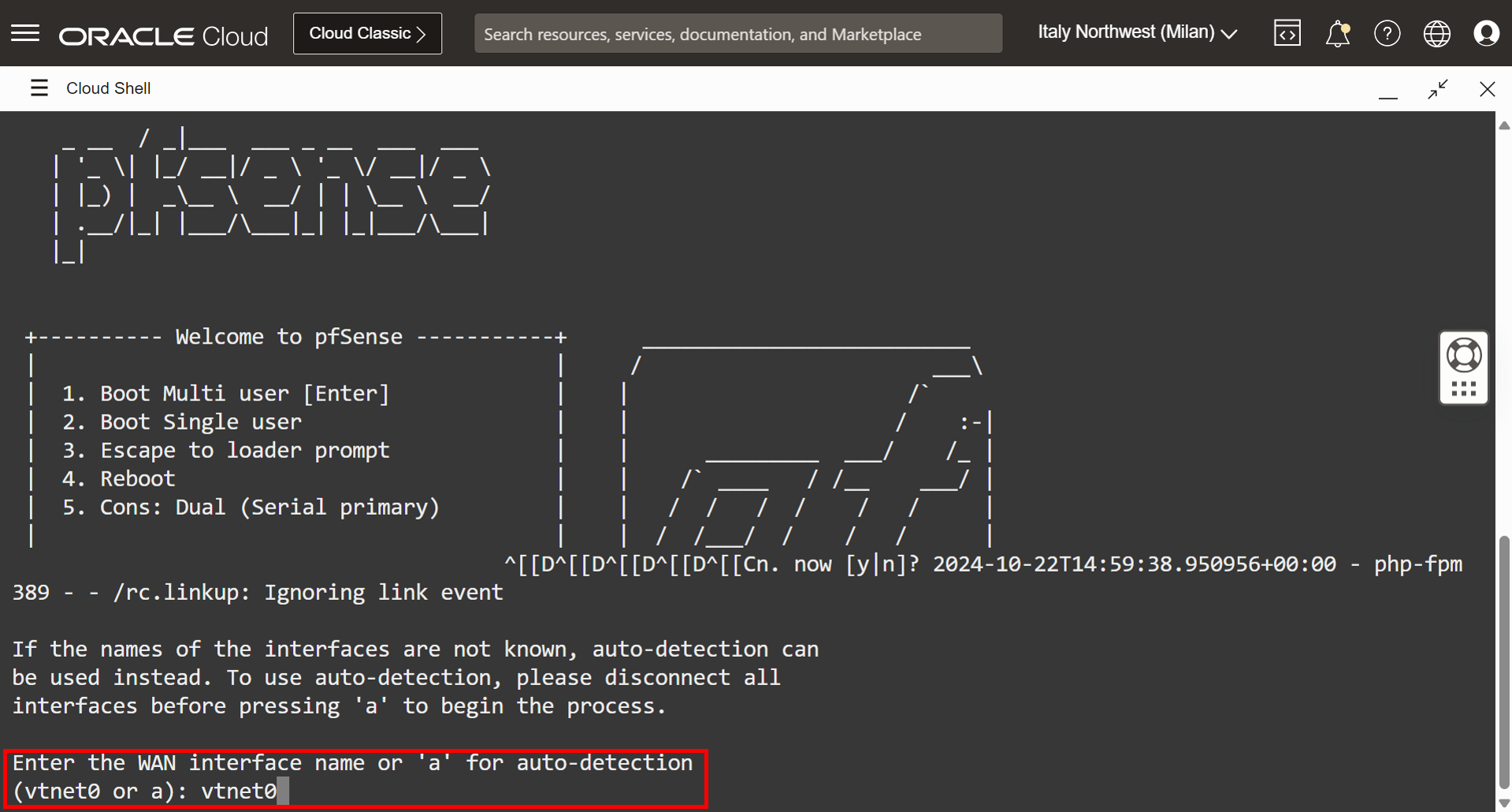Click the '5. Cons: Dual (Serial primary)' line
The height and width of the screenshot is (812, 1512).
251,507
